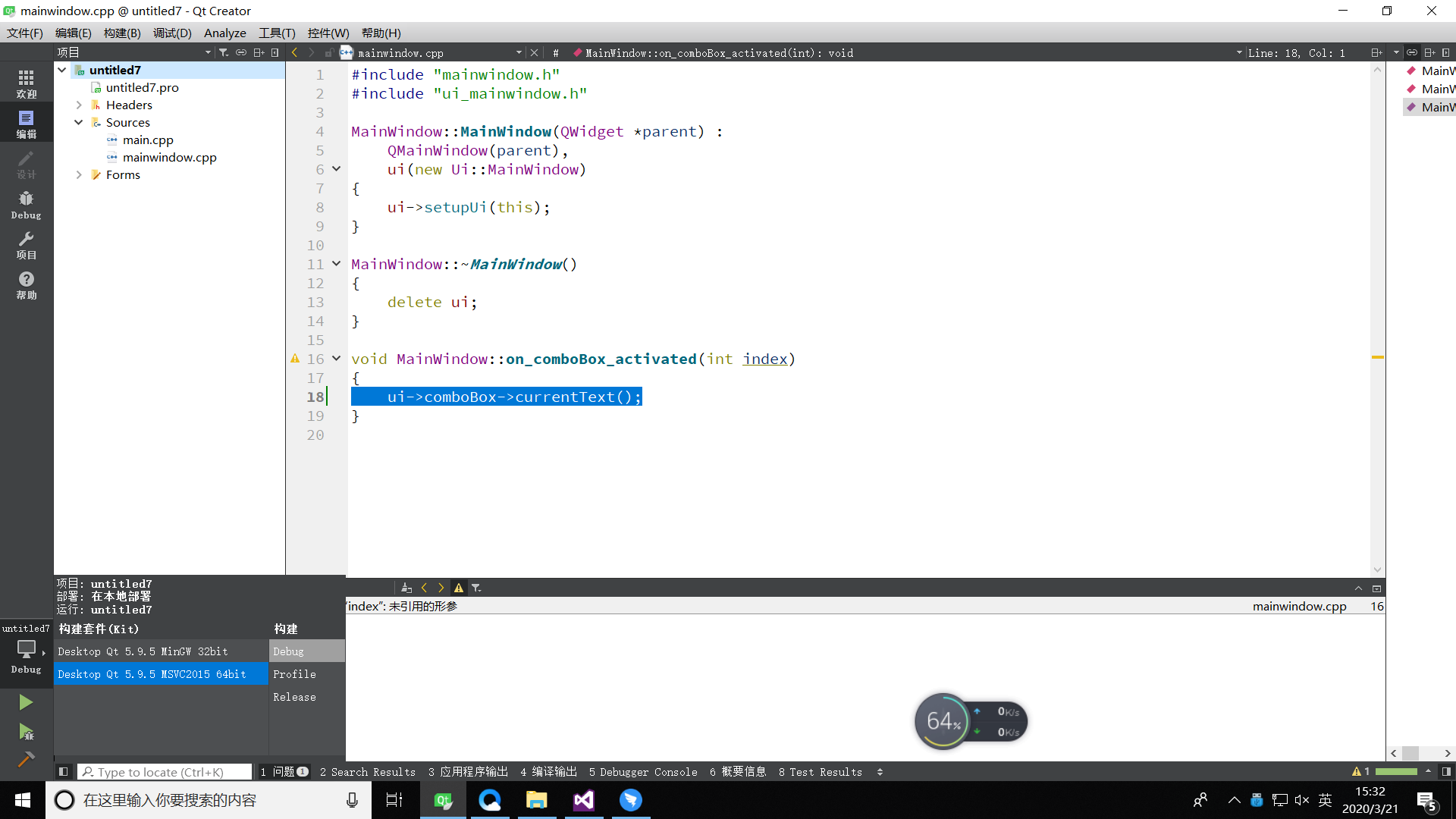
Task: Select the Debug mode icon in sidebar
Action: click(26, 203)
